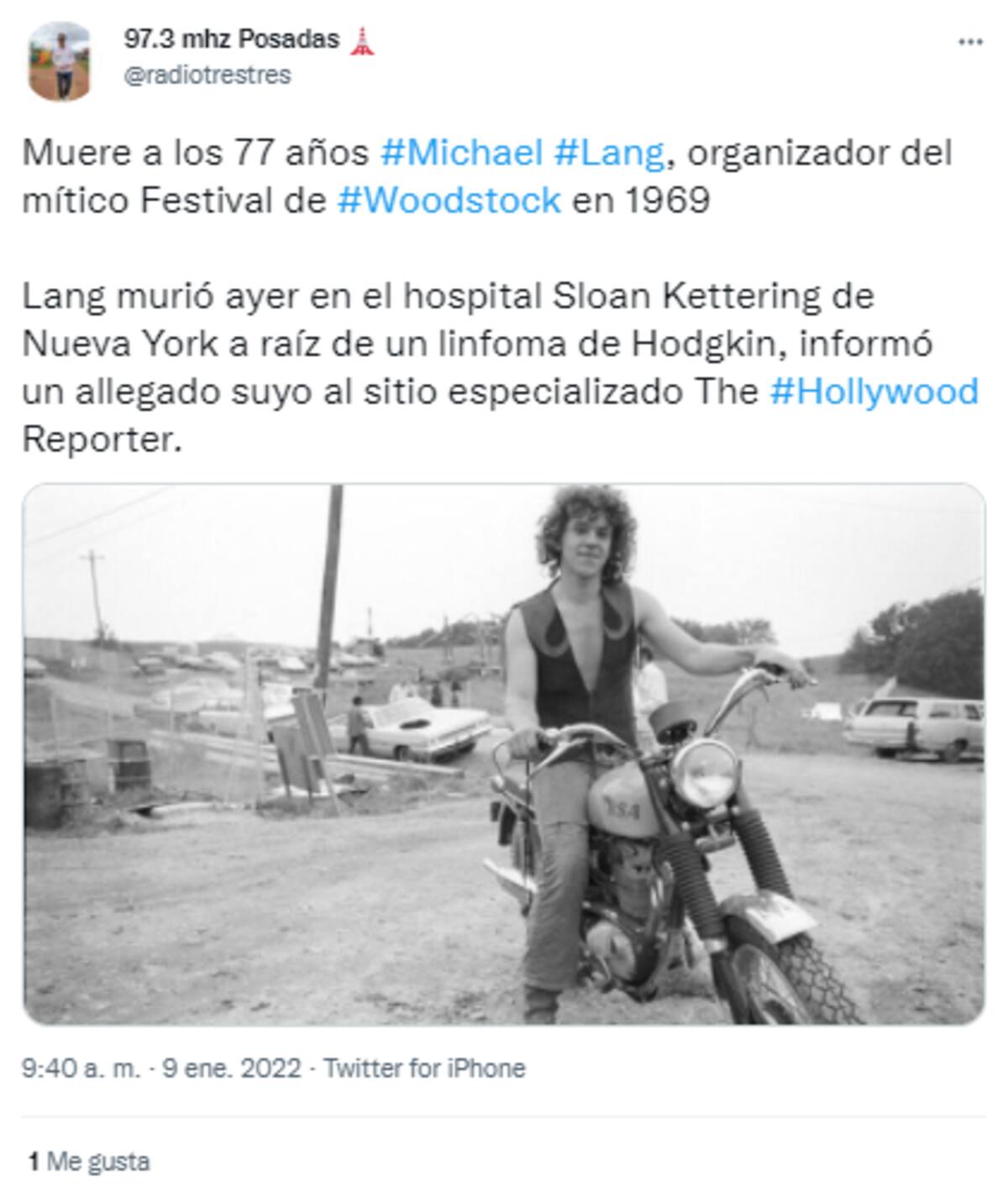The height and width of the screenshot is (1192, 1008).
Task: Open the 9:40 a. m. timestamp link
Action: pos(81,1069)
